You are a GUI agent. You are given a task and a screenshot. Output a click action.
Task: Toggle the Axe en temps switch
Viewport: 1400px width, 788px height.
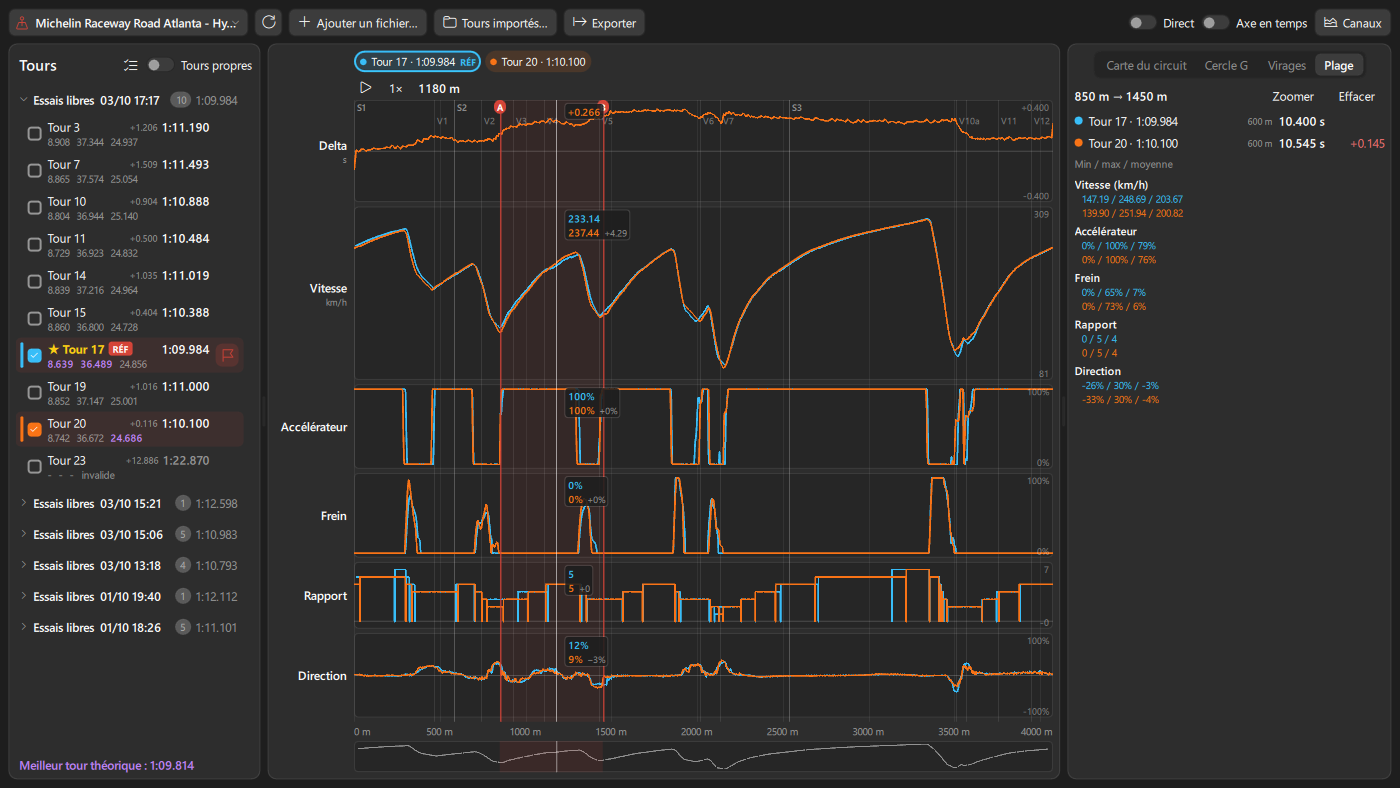tap(1215, 22)
